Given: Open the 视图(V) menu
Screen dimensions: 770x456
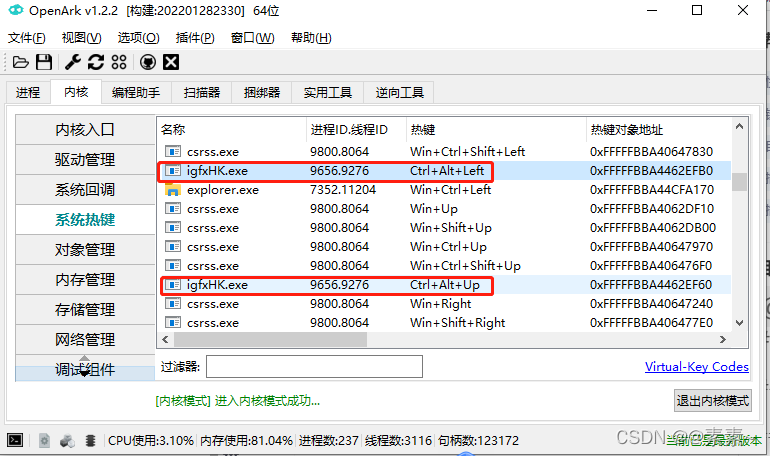Looking at the screenshot, I should 82,38.
